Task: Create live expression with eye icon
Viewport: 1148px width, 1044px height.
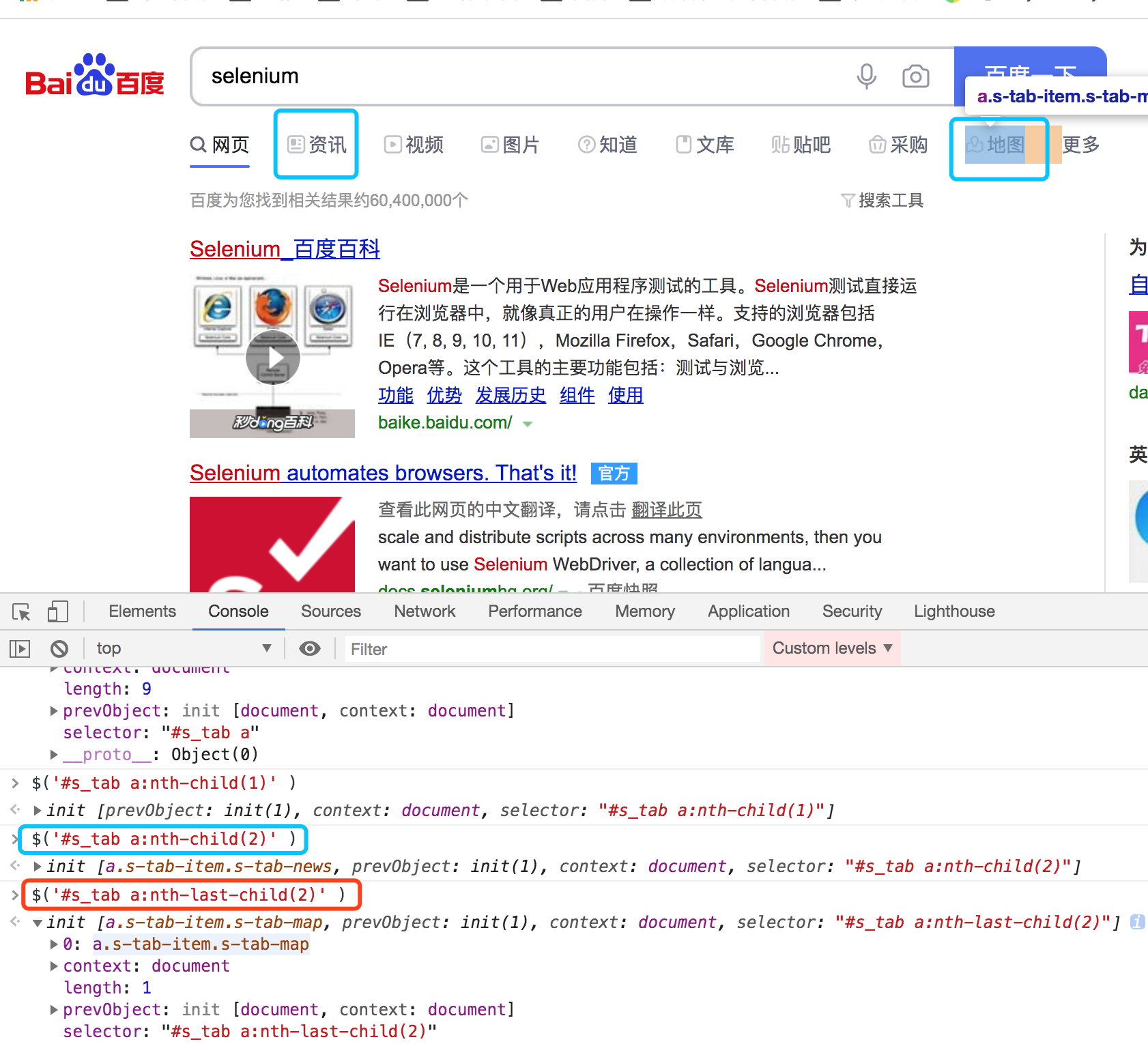Action: pos(310,648)
